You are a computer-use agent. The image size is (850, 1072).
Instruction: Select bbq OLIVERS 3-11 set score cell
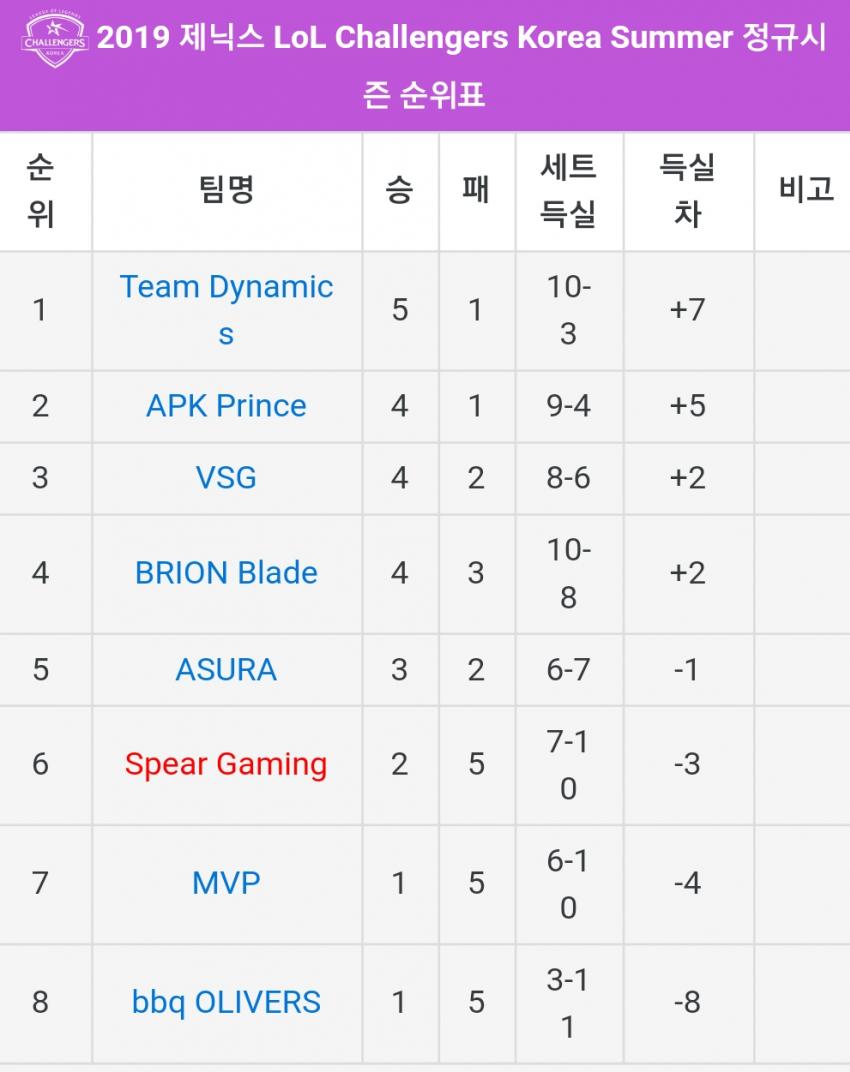pos(569,1003)
